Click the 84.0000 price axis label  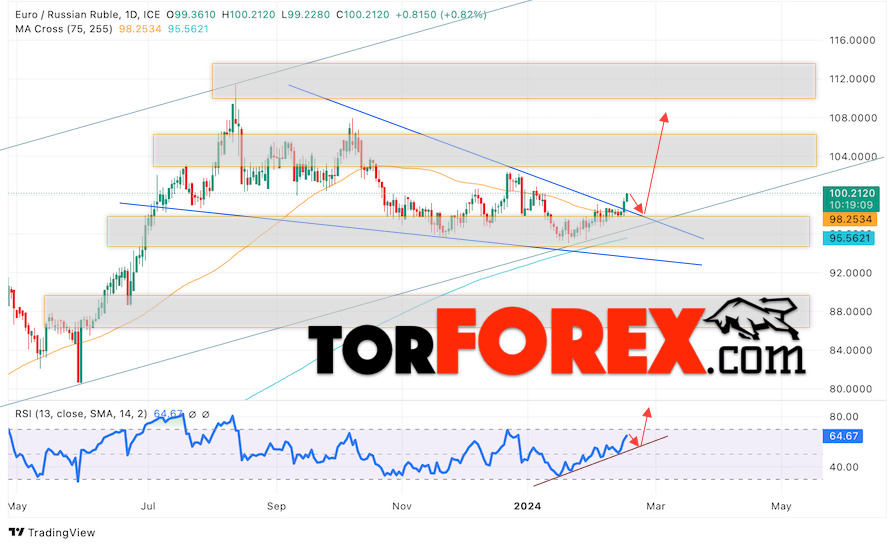850,351
